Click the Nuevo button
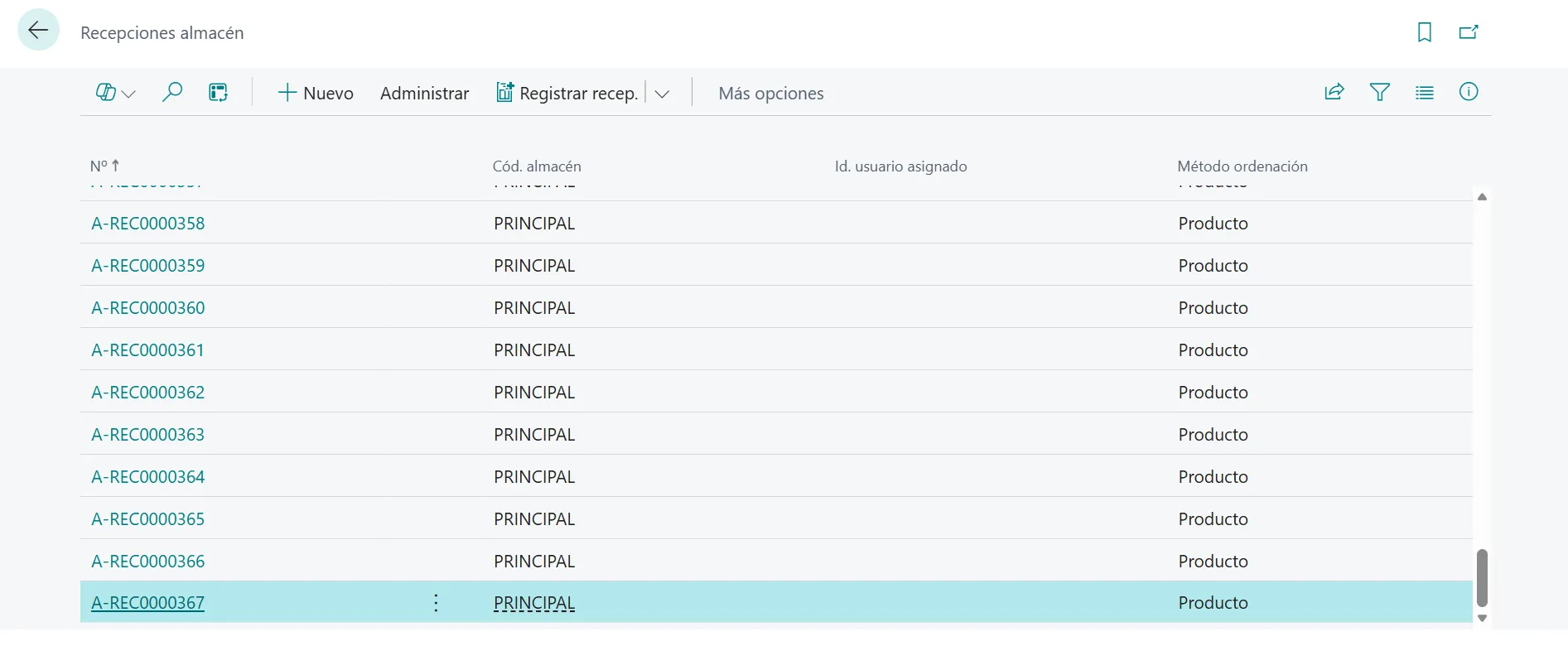1568x651 pixels. pyautogui.click(x=316, y=93)
